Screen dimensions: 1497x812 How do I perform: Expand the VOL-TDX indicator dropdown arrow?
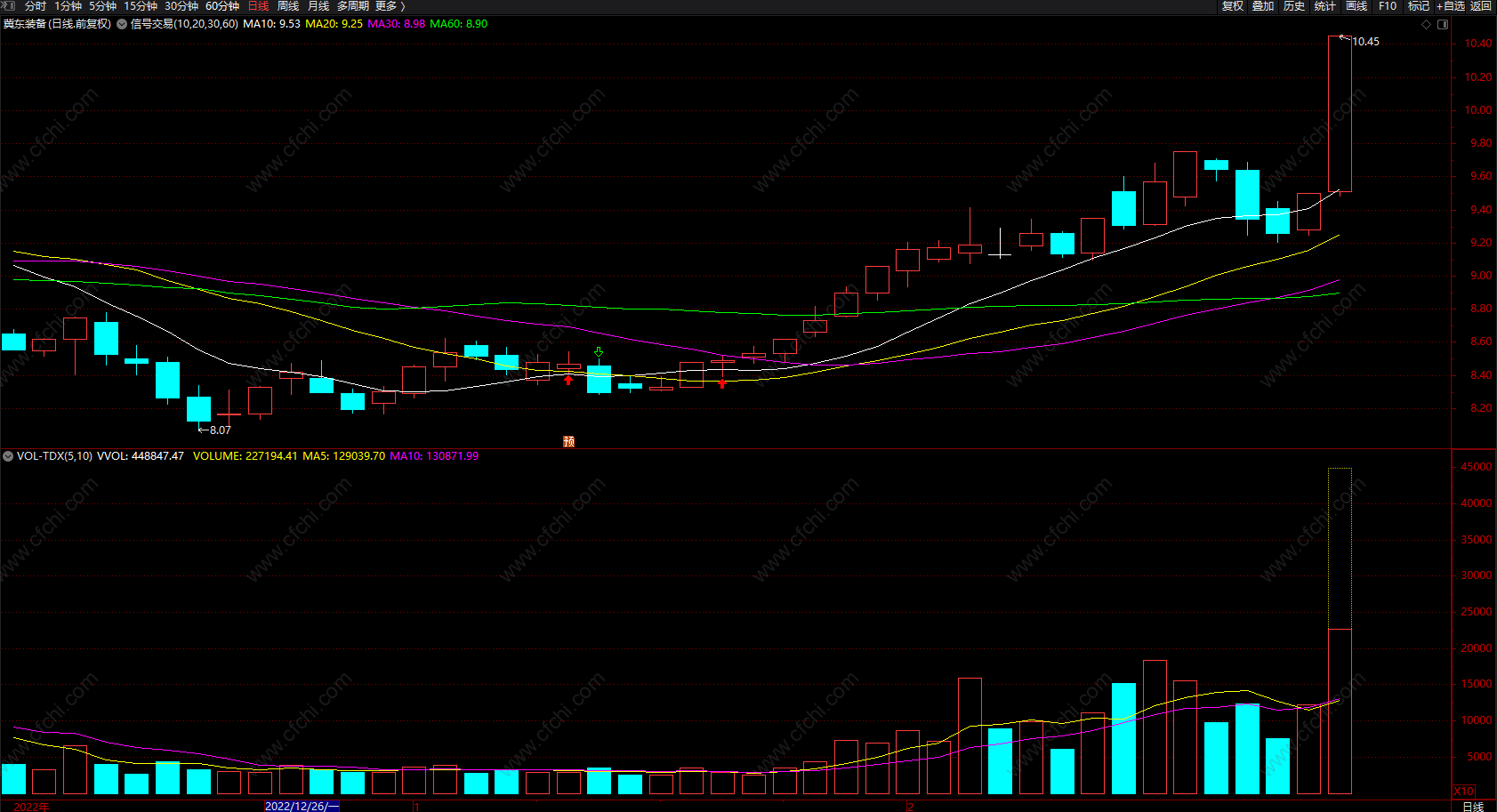tap(8, 456)
